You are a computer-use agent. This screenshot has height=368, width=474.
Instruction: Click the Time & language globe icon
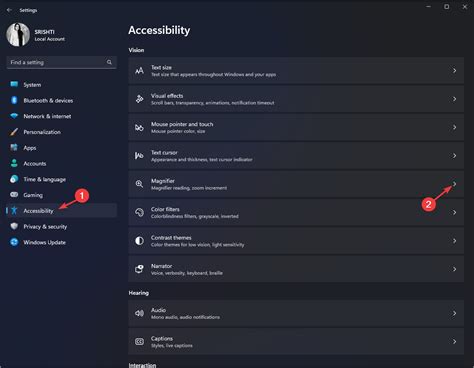tap(14, 179)
